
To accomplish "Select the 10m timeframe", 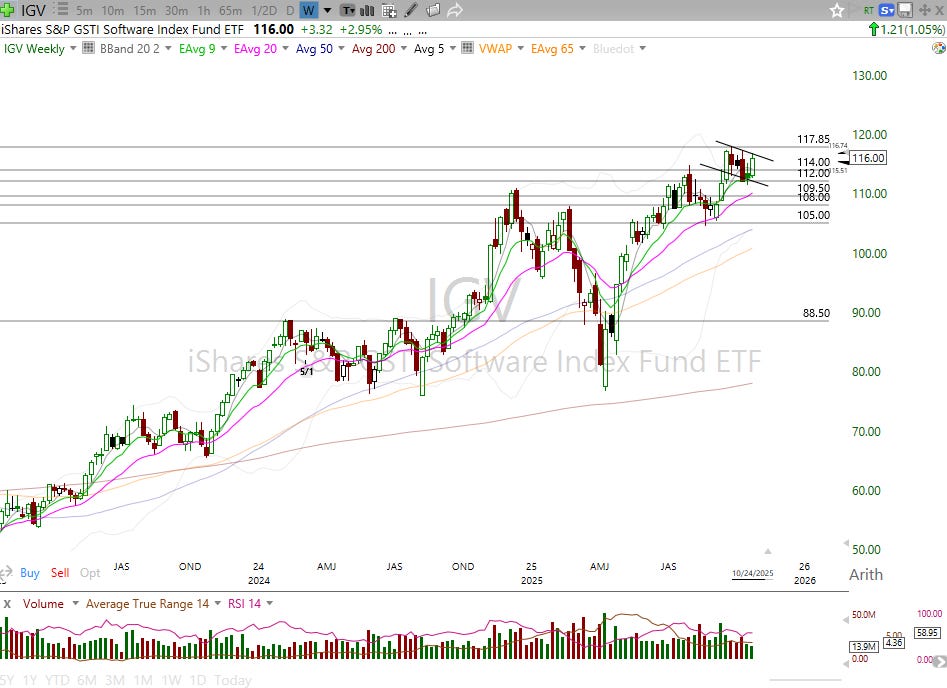I will tap(112, 10).
